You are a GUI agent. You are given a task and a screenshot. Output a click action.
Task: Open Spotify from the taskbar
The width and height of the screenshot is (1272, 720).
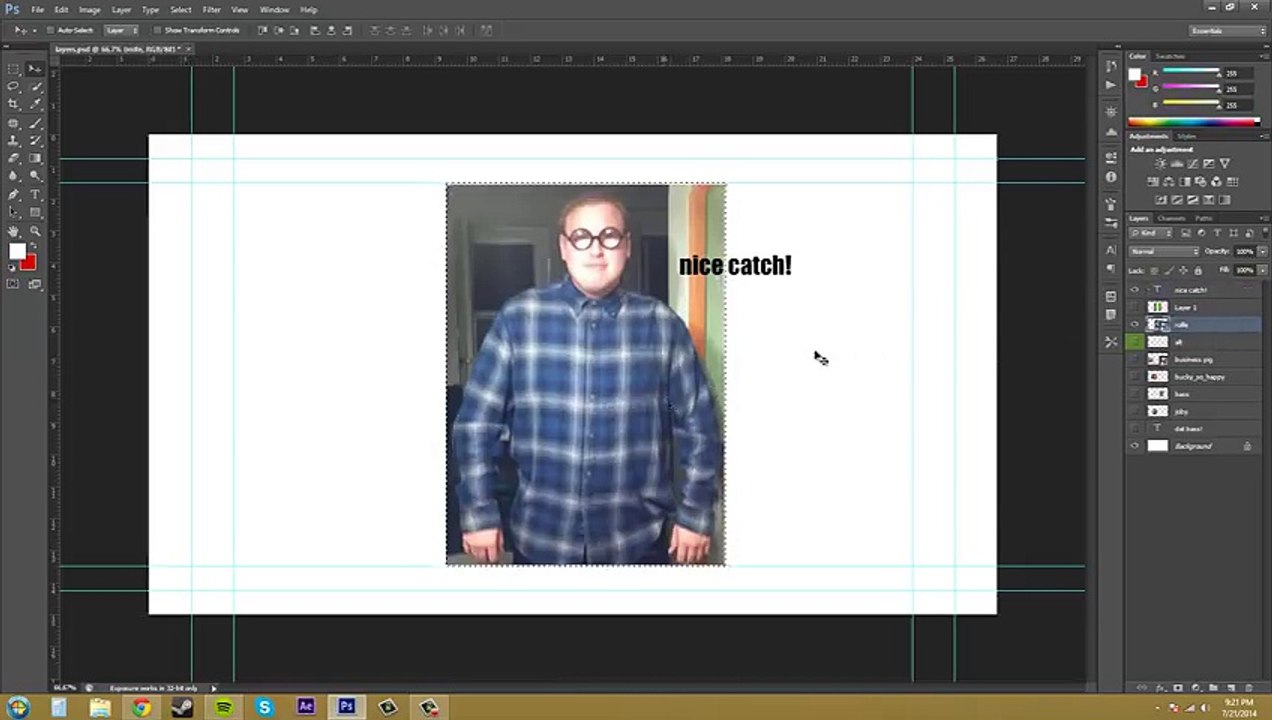point(224,707)
